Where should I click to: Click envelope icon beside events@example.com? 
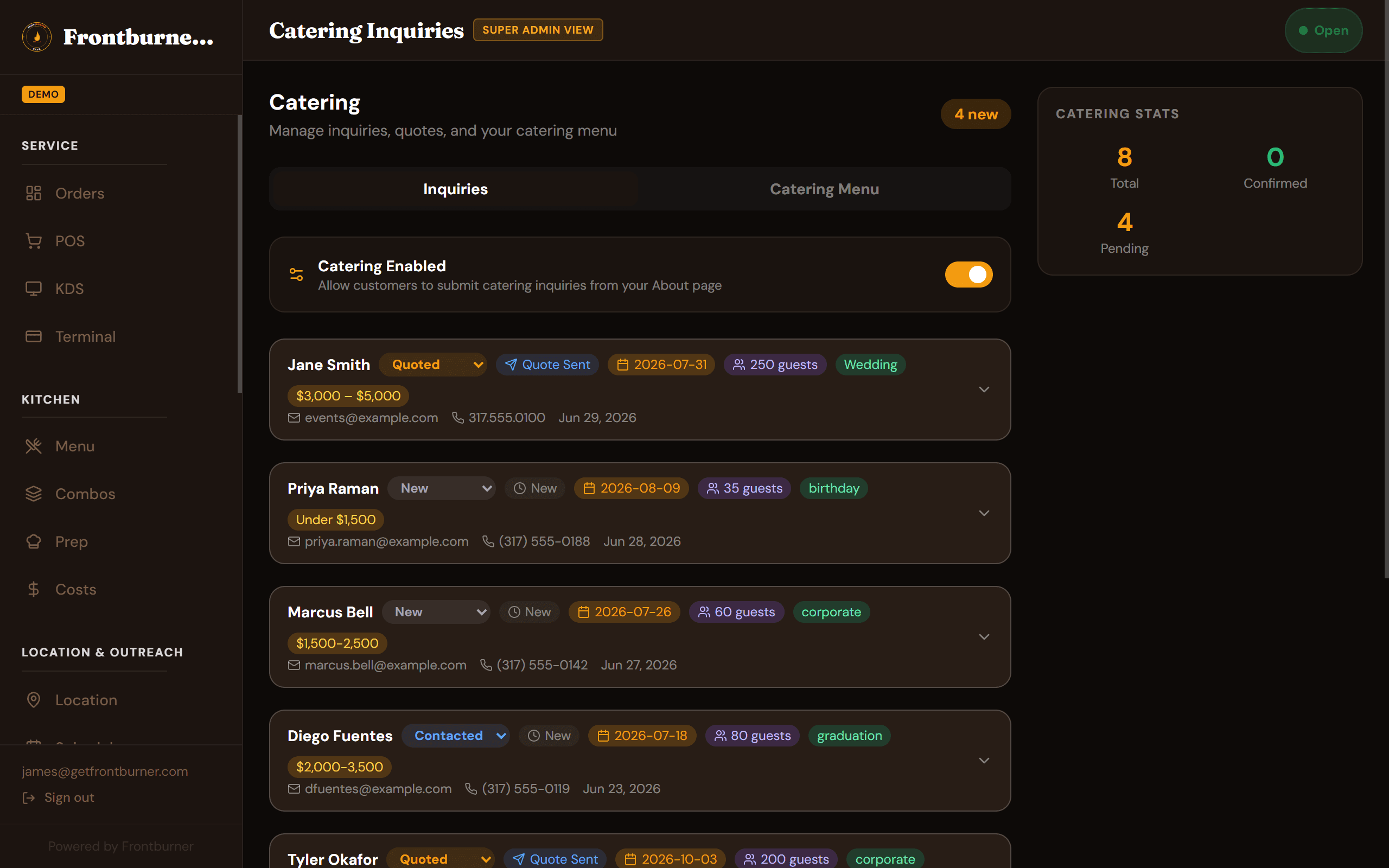294,417
